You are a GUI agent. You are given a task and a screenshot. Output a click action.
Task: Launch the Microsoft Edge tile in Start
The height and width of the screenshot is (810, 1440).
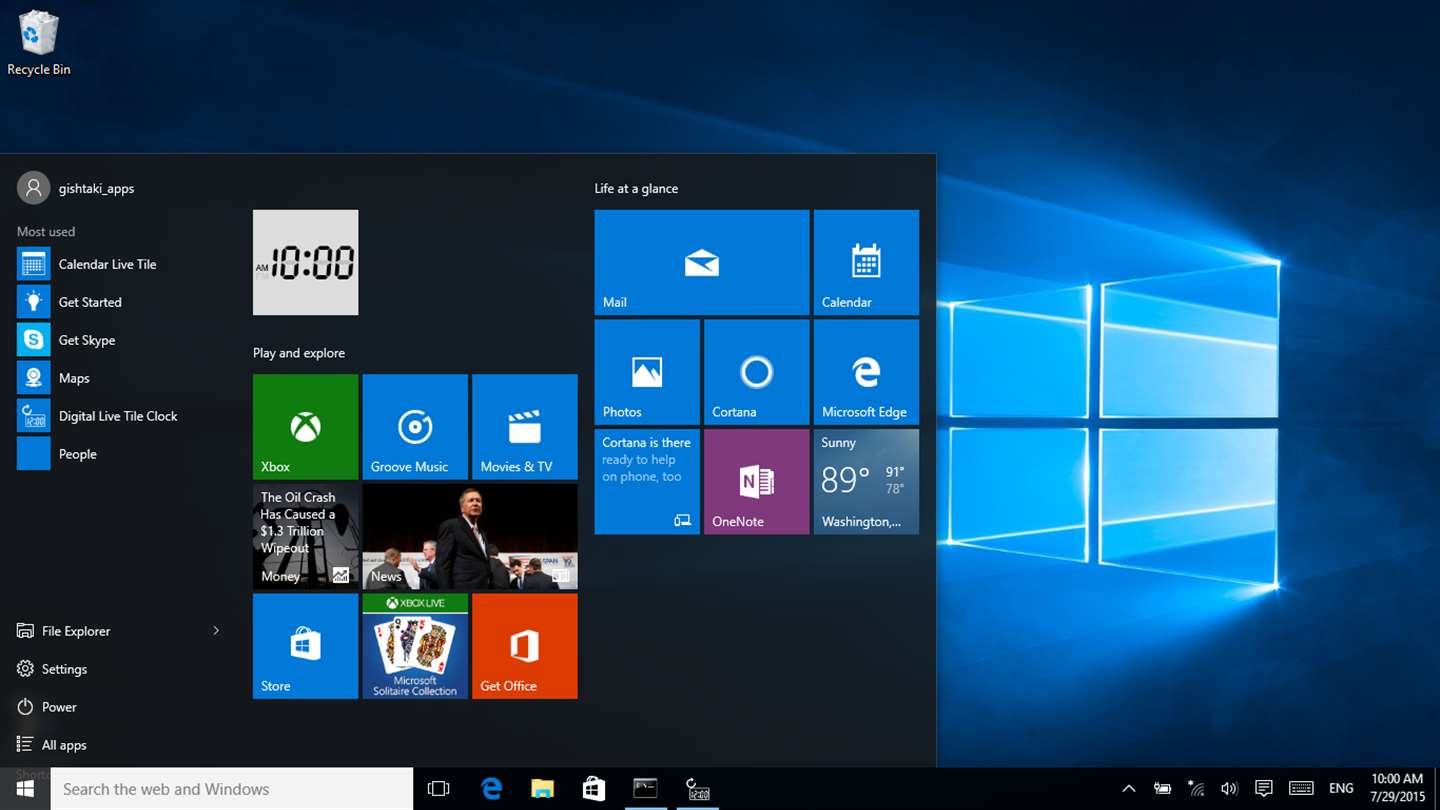[x=866, y=372]
